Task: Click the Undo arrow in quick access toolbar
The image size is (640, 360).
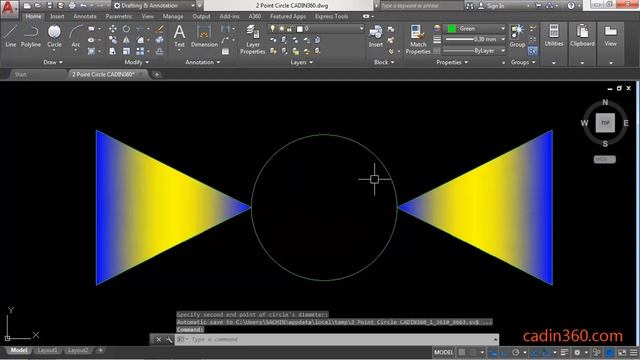Action: [83, 6]
